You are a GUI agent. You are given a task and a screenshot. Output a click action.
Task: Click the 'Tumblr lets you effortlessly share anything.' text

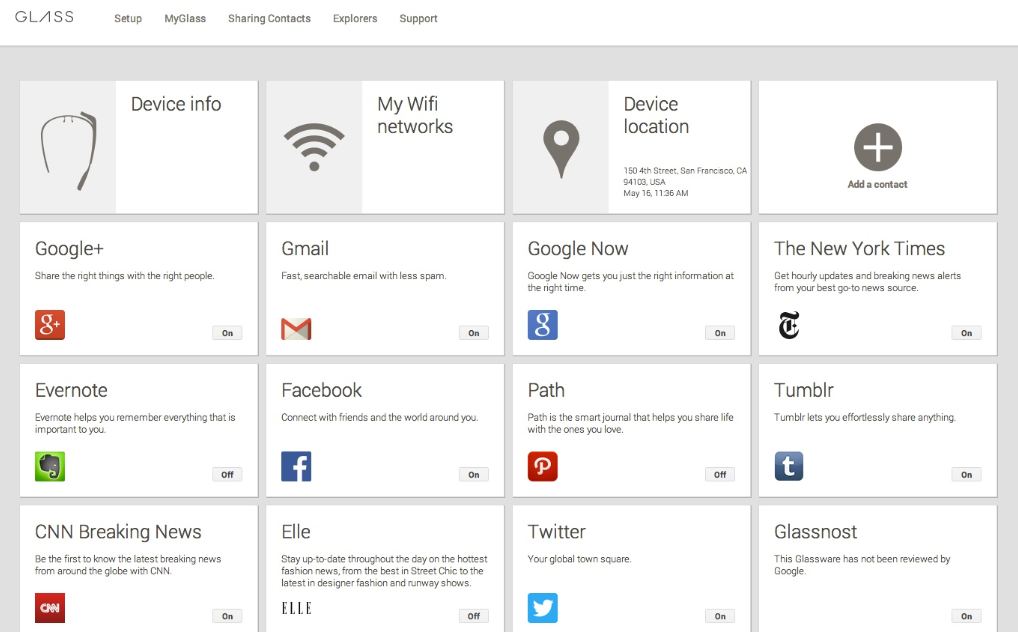click(x=865, y=417)
